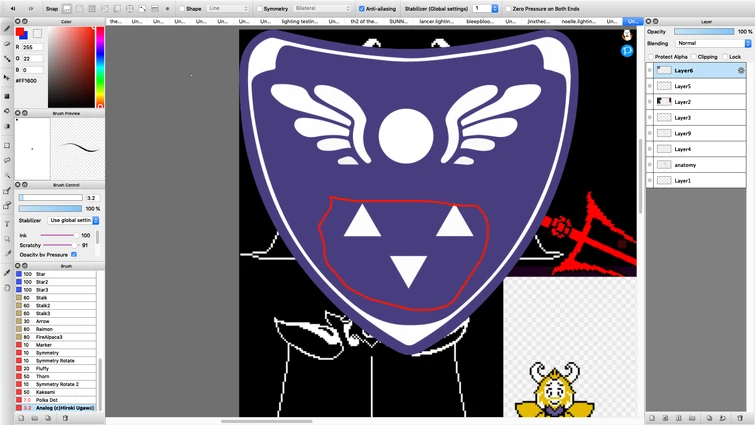Uncheck Opacity by Pressure
The width and height of the screenshot is (755, 425).
(x=74, y=255)
